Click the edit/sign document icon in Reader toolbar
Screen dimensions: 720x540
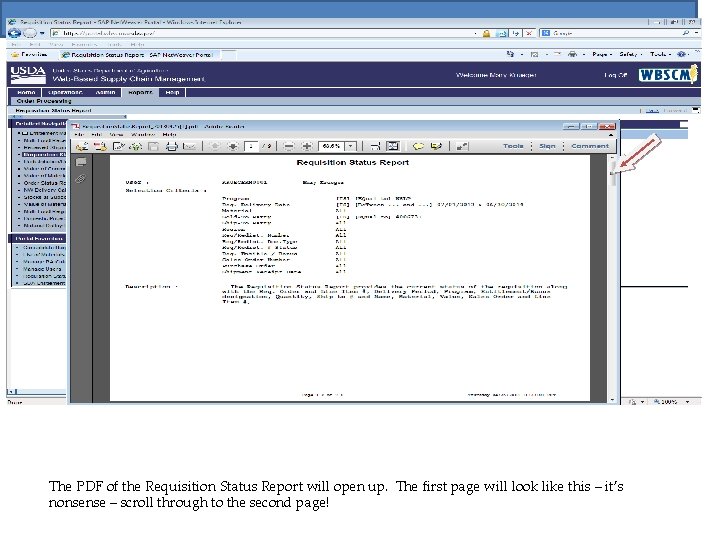118,147
